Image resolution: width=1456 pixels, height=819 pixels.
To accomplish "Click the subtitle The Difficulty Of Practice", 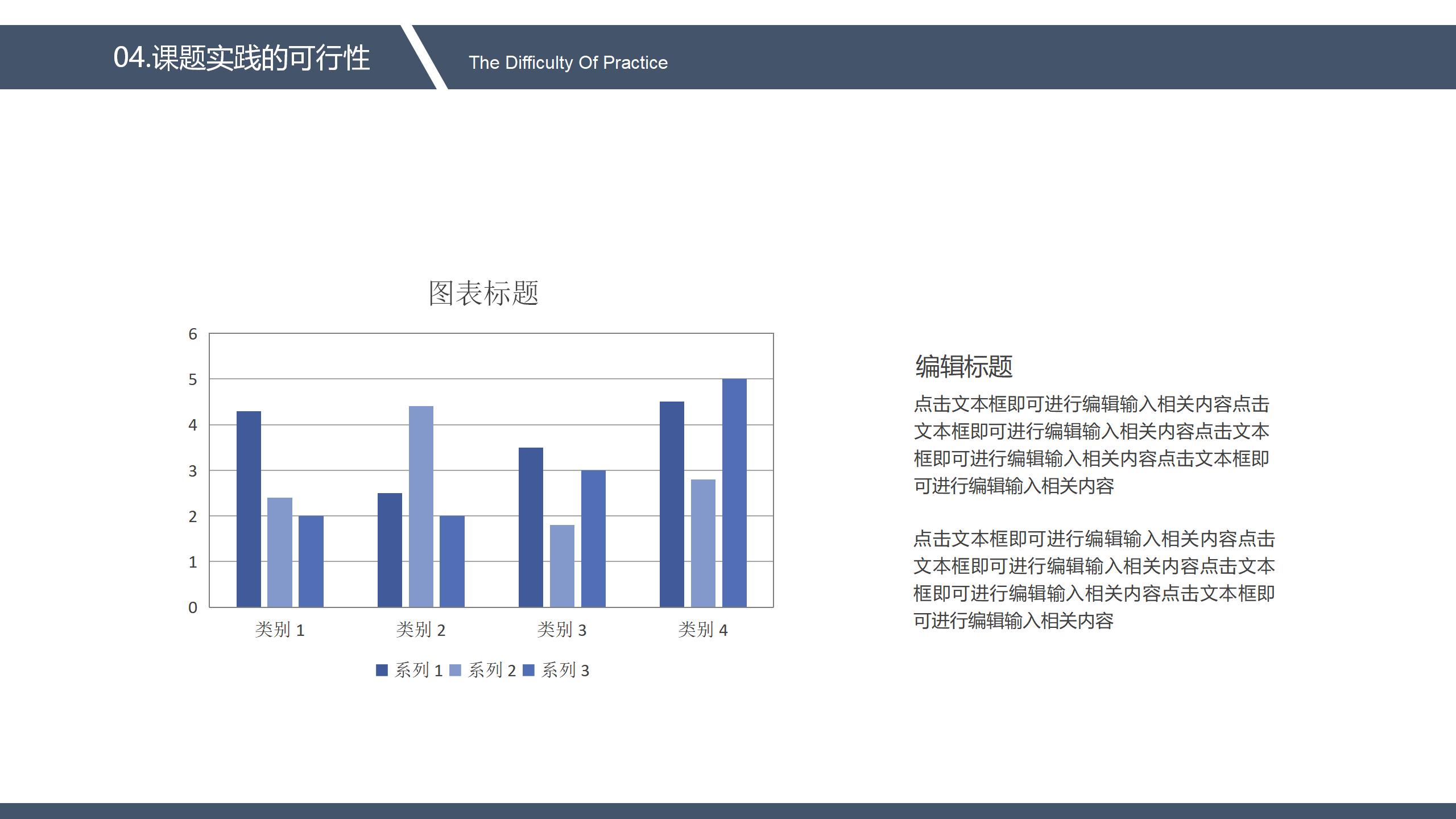I will click(568, 63).
